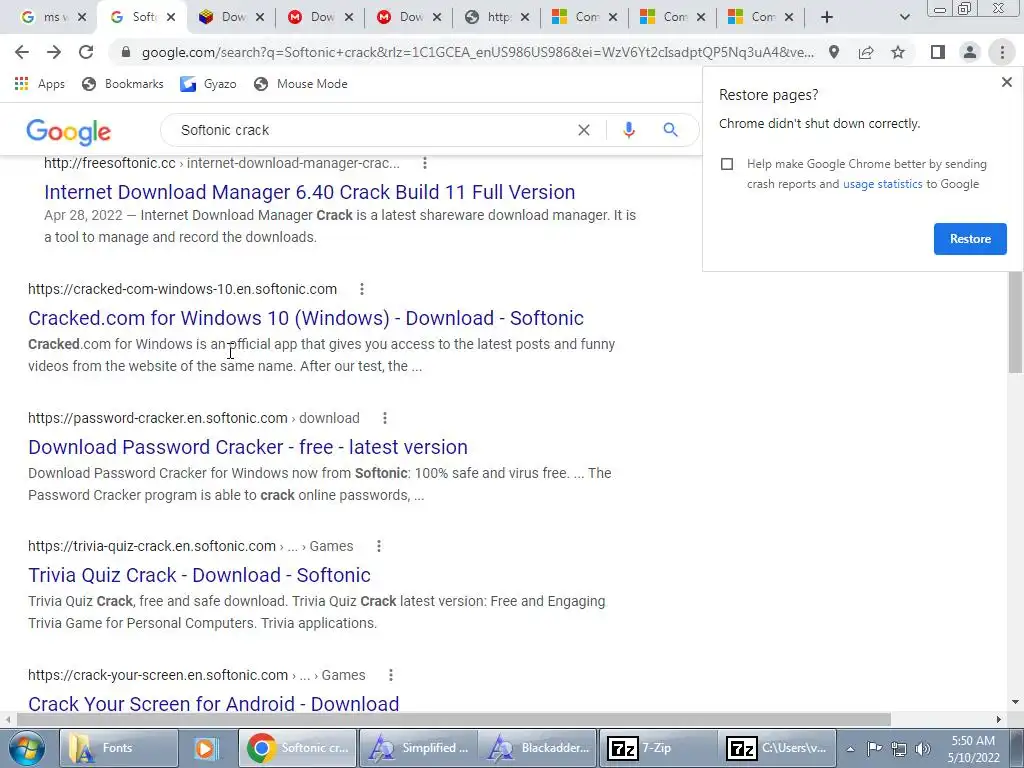Share this page with the share icon

tap(866, 52)
